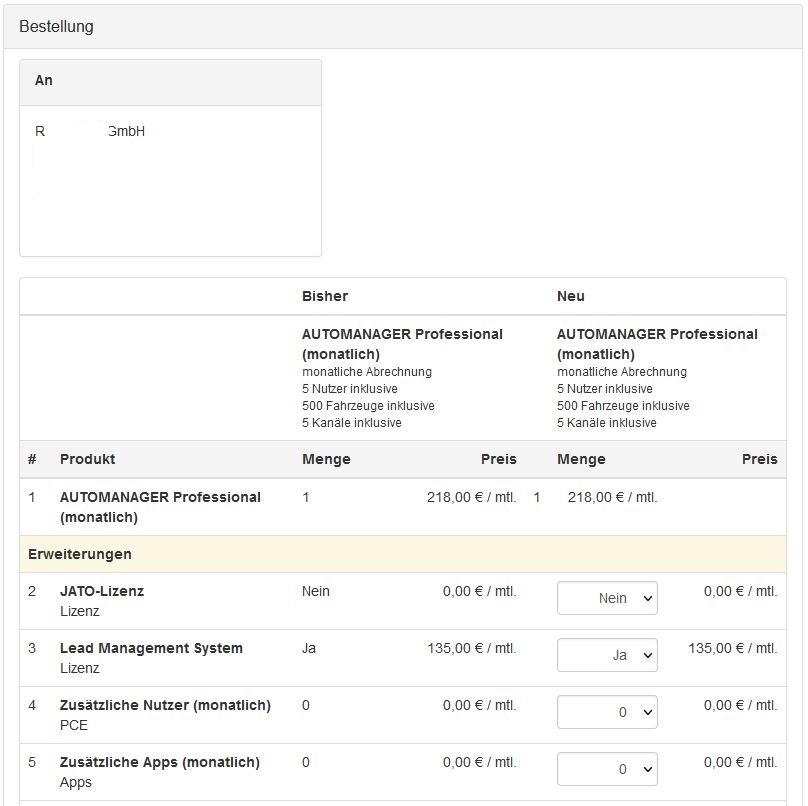Viewport: 808px width, 806px height.
Task: Select the GmbH company name in recipient box
Action: tap(90, 131)
